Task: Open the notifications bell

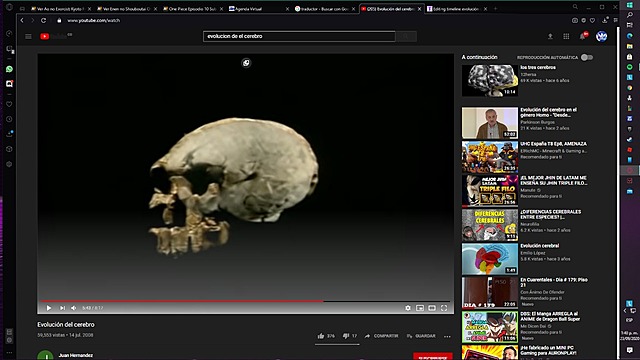Action: [x=582, y=36]
